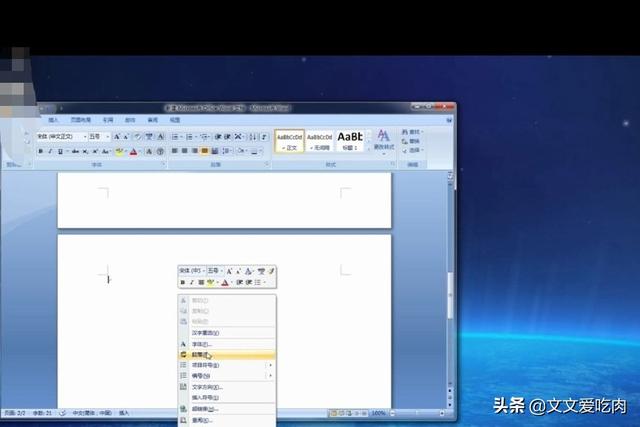Open the Borders dropdown in Paragraph group

coord(256,151)
